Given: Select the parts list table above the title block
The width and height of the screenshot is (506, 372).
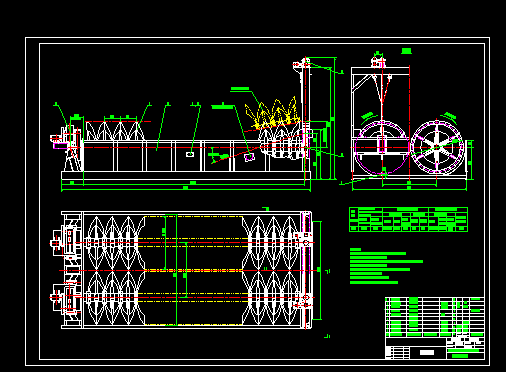Looking at the screenshot, I should [x=435, y=317].
